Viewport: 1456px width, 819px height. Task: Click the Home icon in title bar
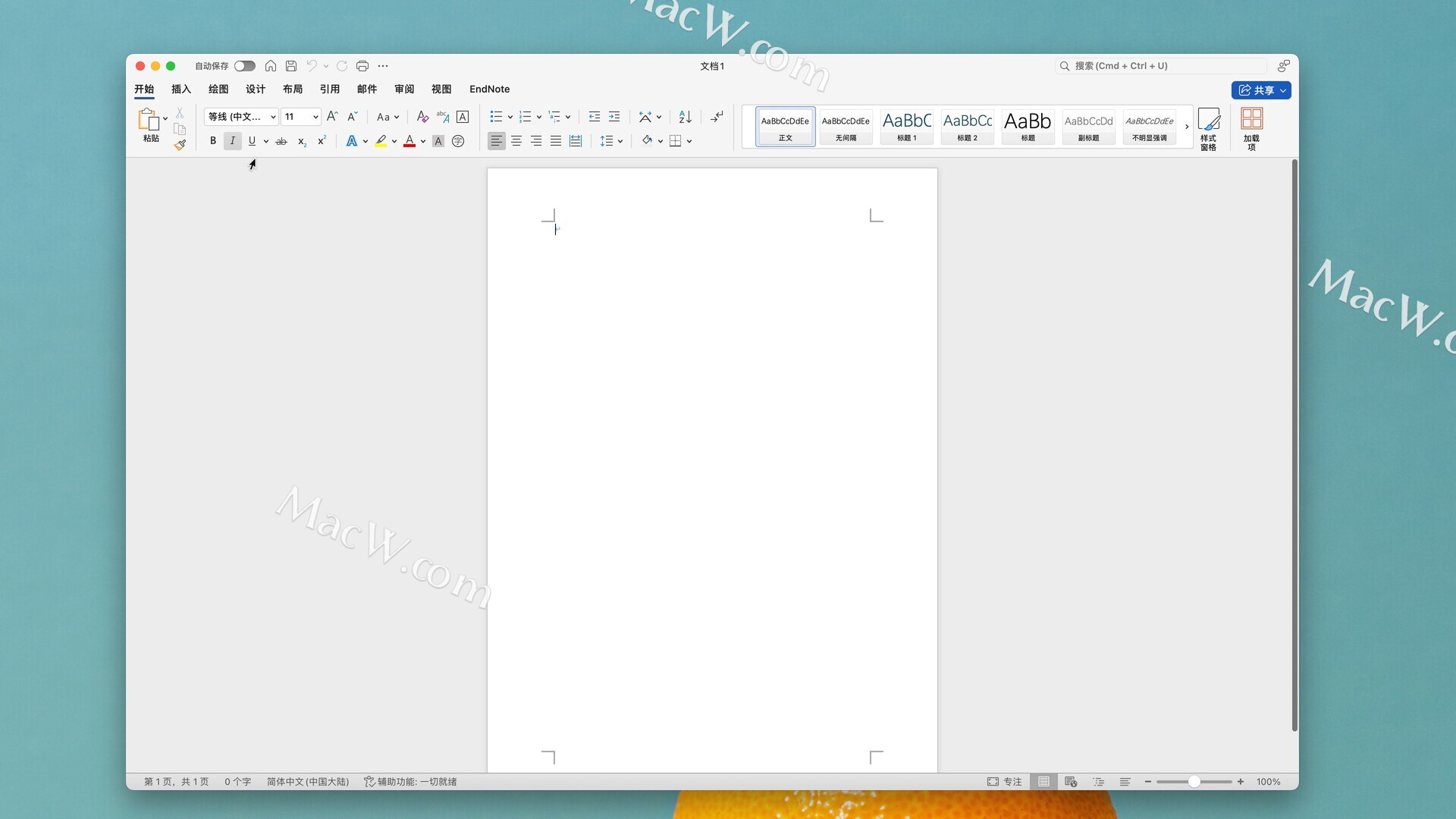click(271, 66)
